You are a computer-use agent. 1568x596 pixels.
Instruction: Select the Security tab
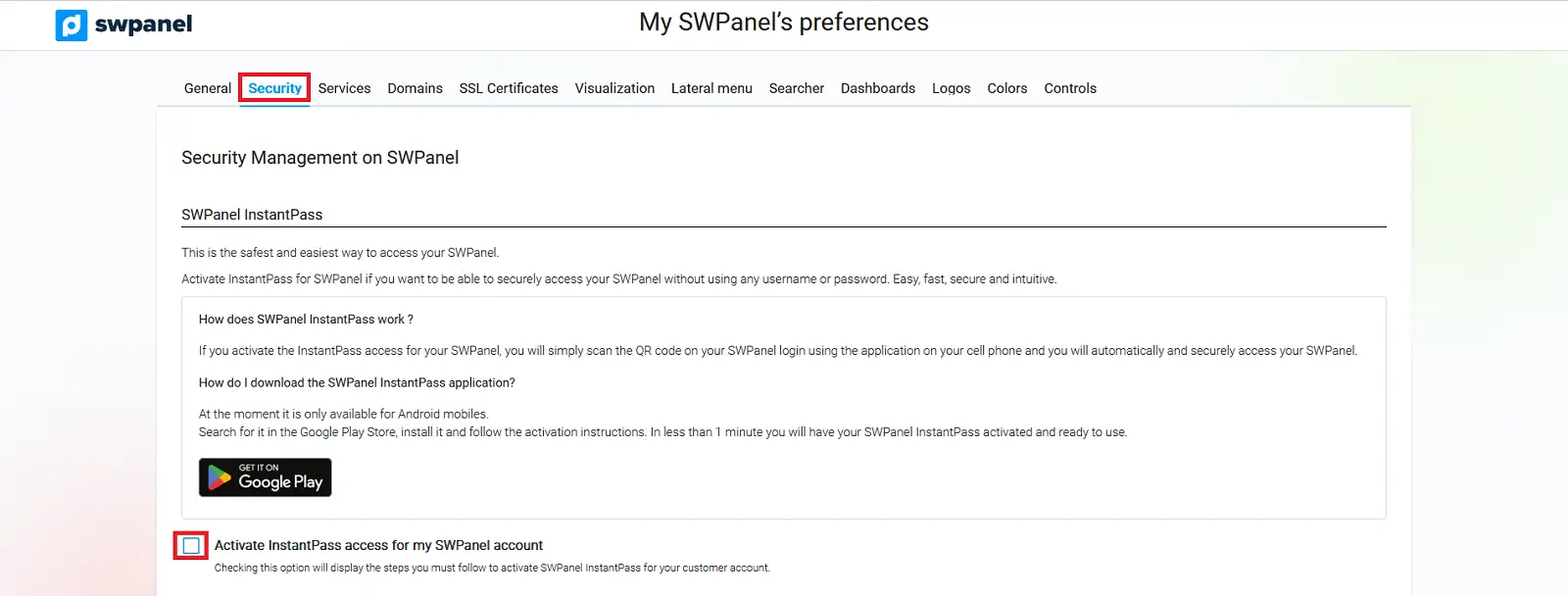tap(274, 88)
